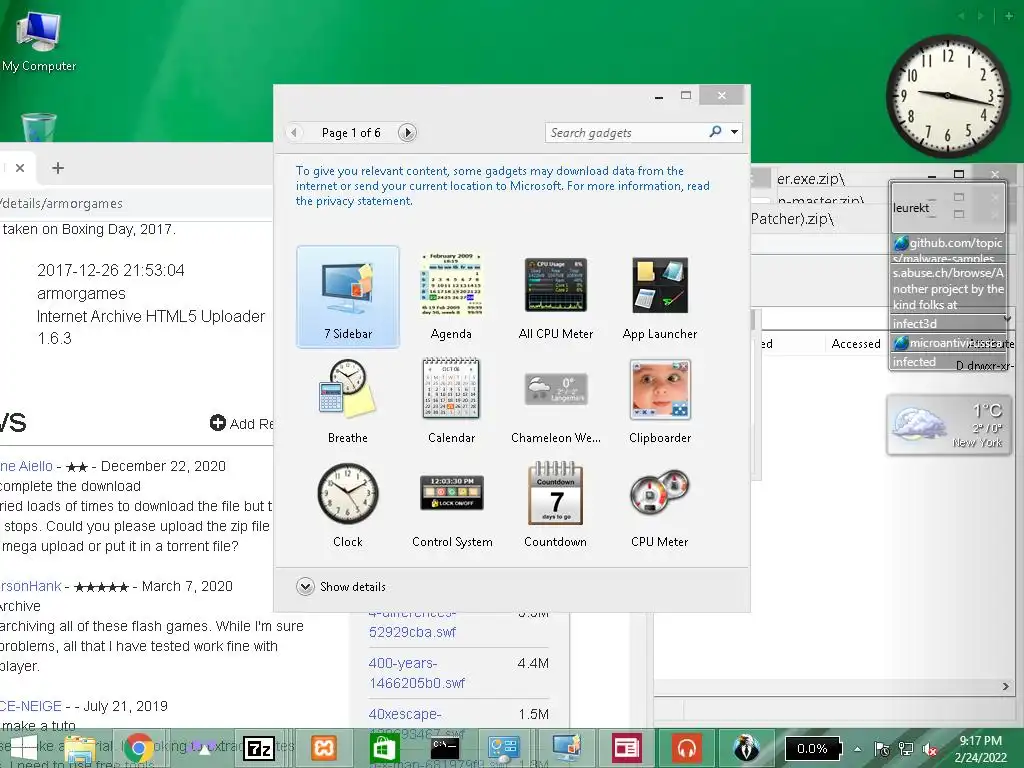Screen dimensions: 1024x768
Task: Click the New York weather gadget
Action: coord(948,425)
